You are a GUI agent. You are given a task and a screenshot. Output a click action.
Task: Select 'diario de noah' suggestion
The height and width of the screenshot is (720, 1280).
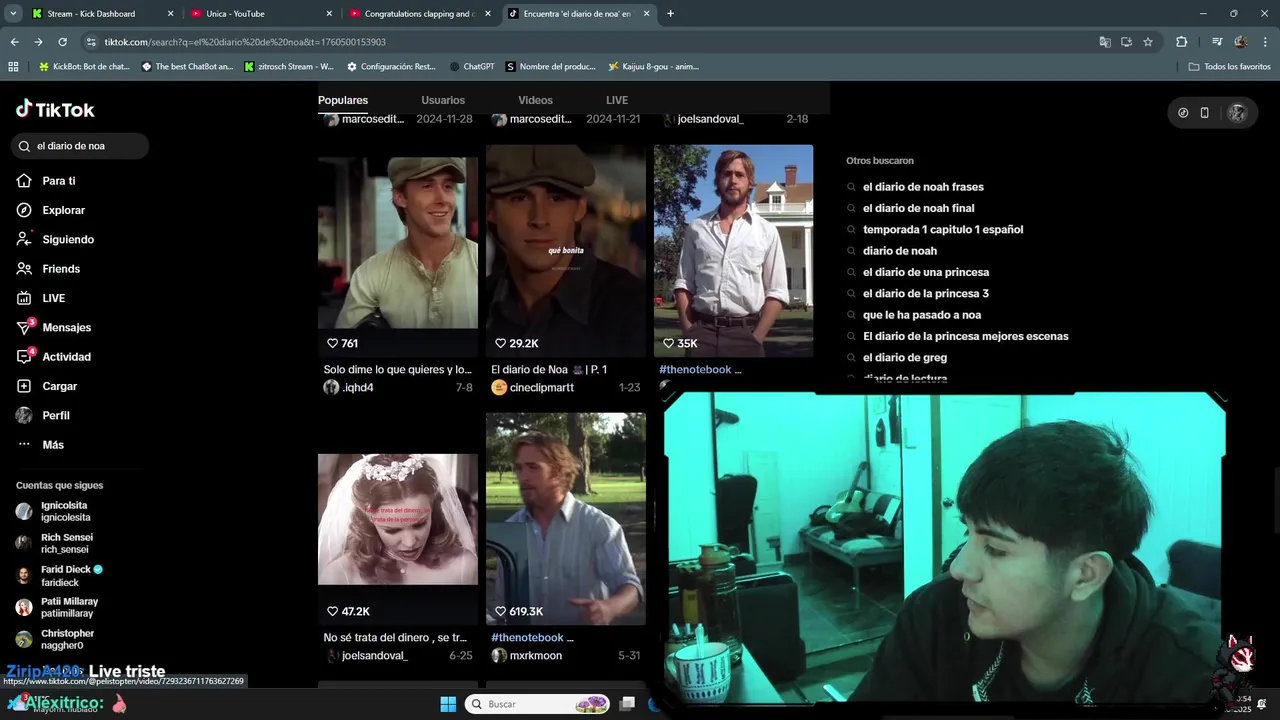pyautogui.click(x=900, y=251)
